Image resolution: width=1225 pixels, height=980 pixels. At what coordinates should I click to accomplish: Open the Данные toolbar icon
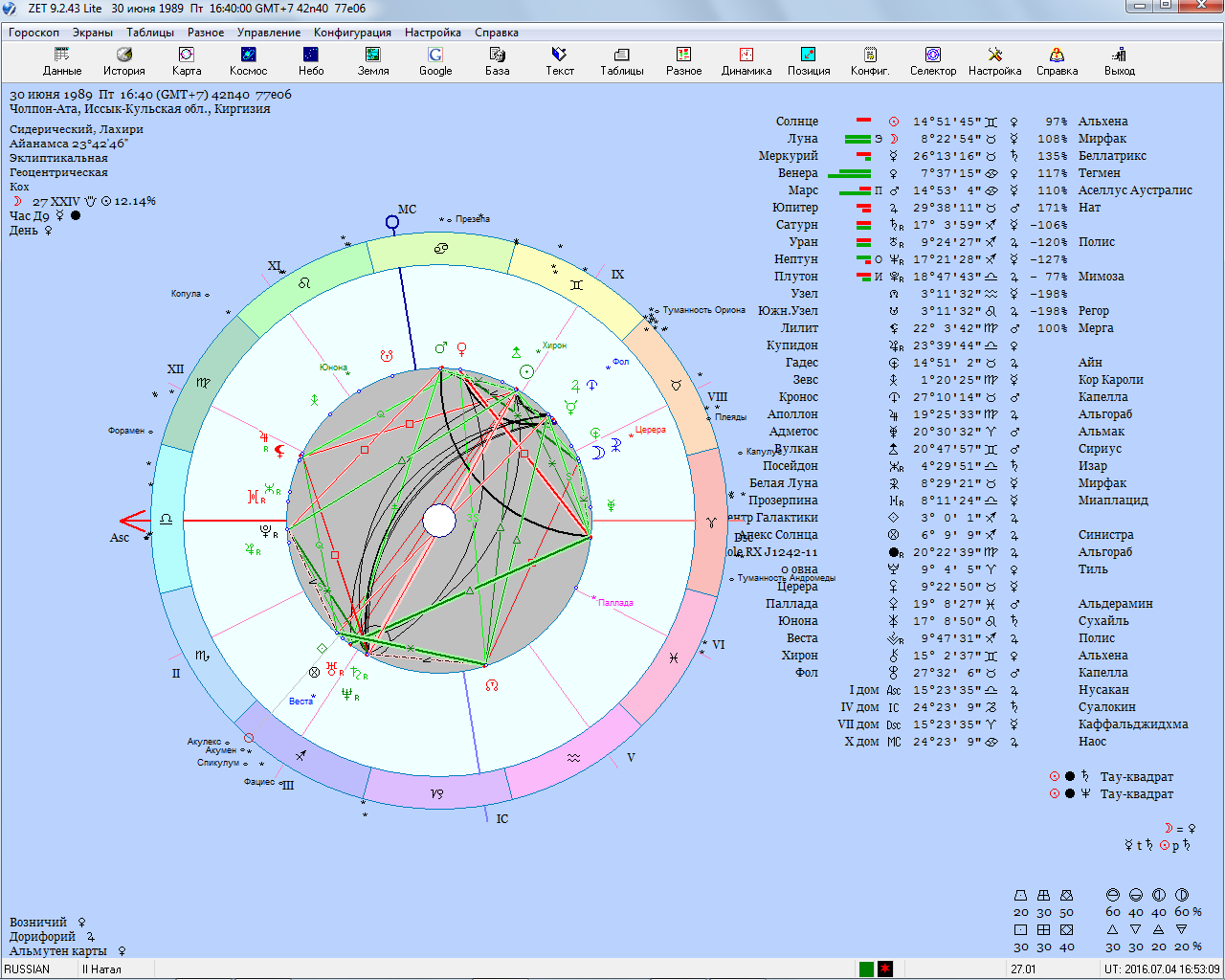(x=62, y=61)
